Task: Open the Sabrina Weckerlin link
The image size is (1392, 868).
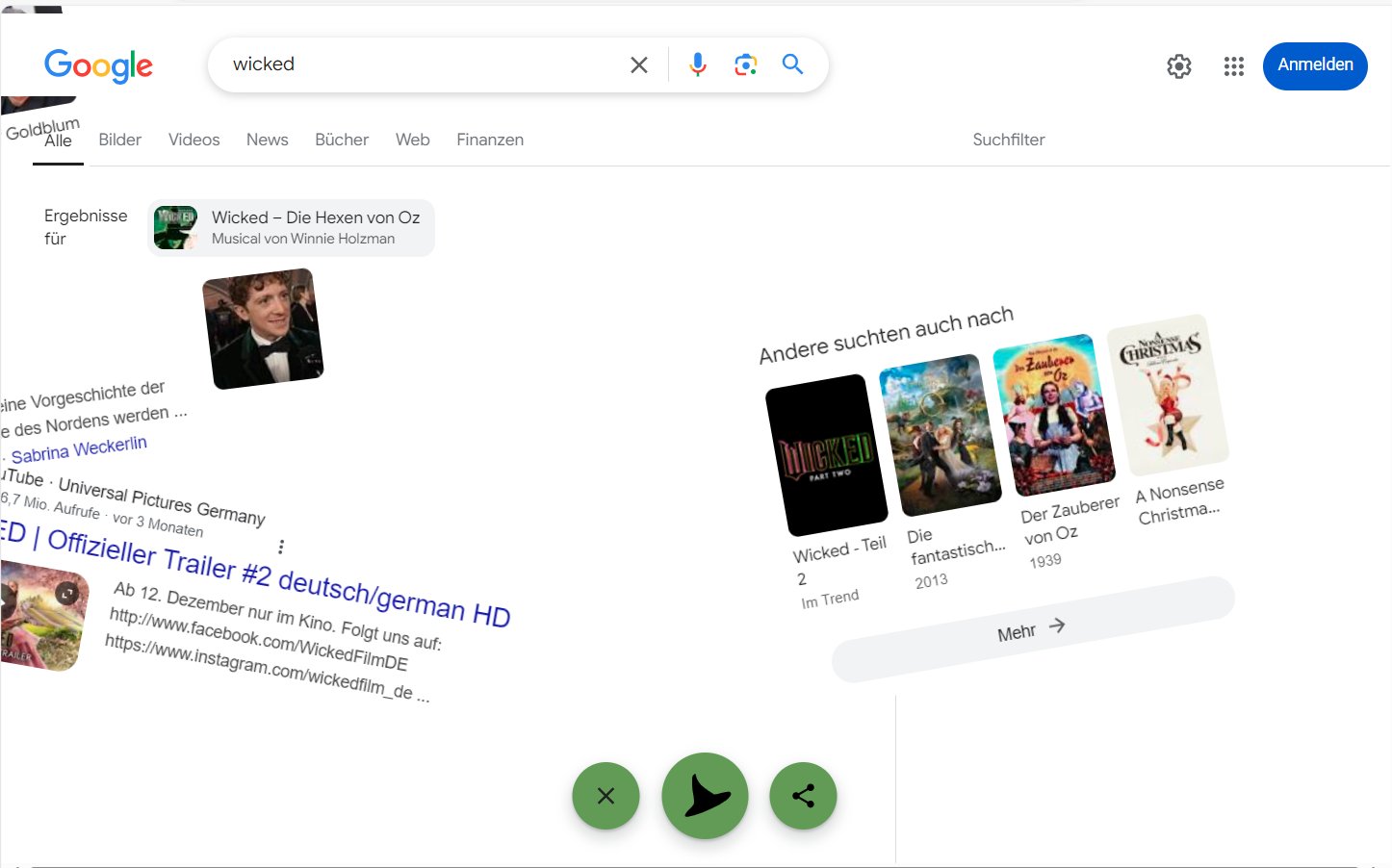Action: coord(79,449)
